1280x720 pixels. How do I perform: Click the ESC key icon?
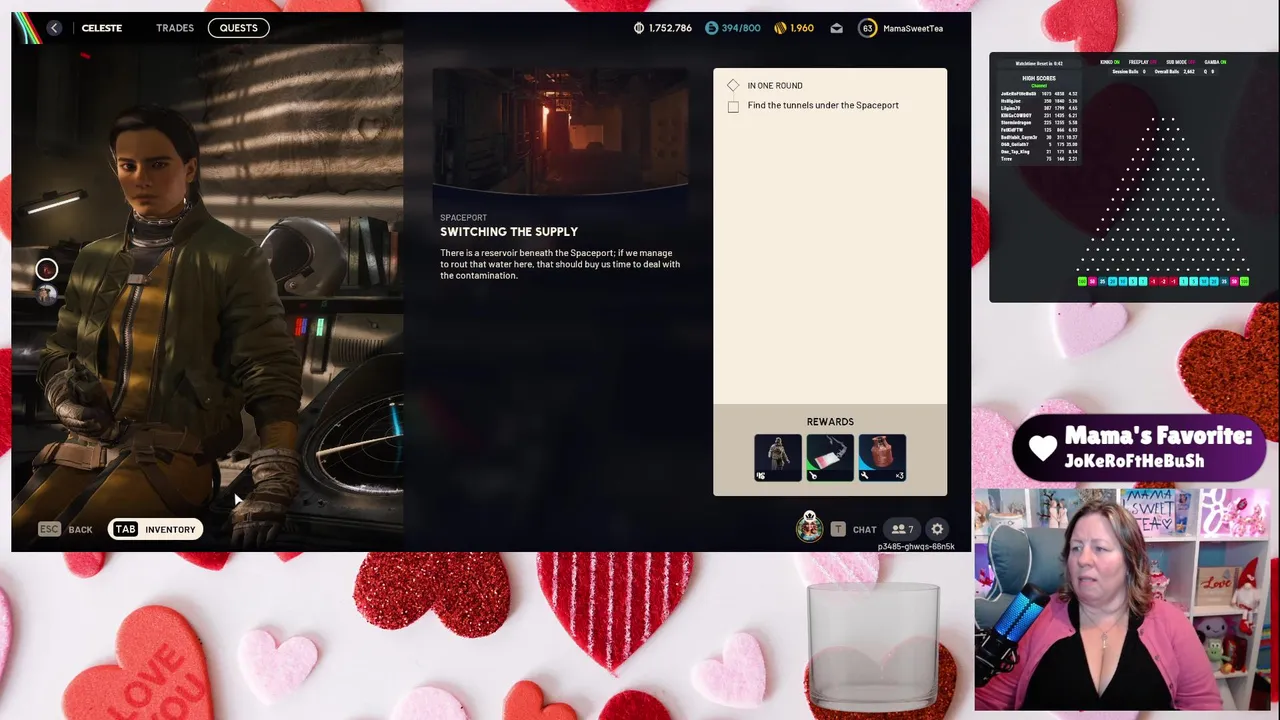tap(49, 529)
